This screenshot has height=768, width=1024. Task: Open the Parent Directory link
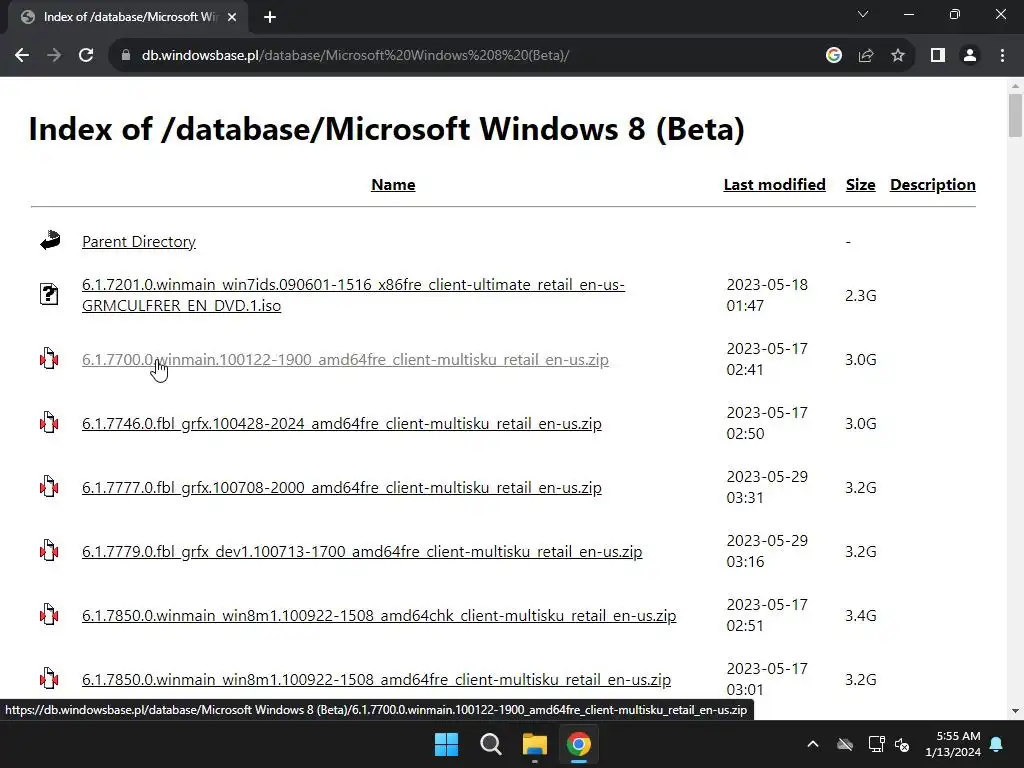click(x=138, y=242)
